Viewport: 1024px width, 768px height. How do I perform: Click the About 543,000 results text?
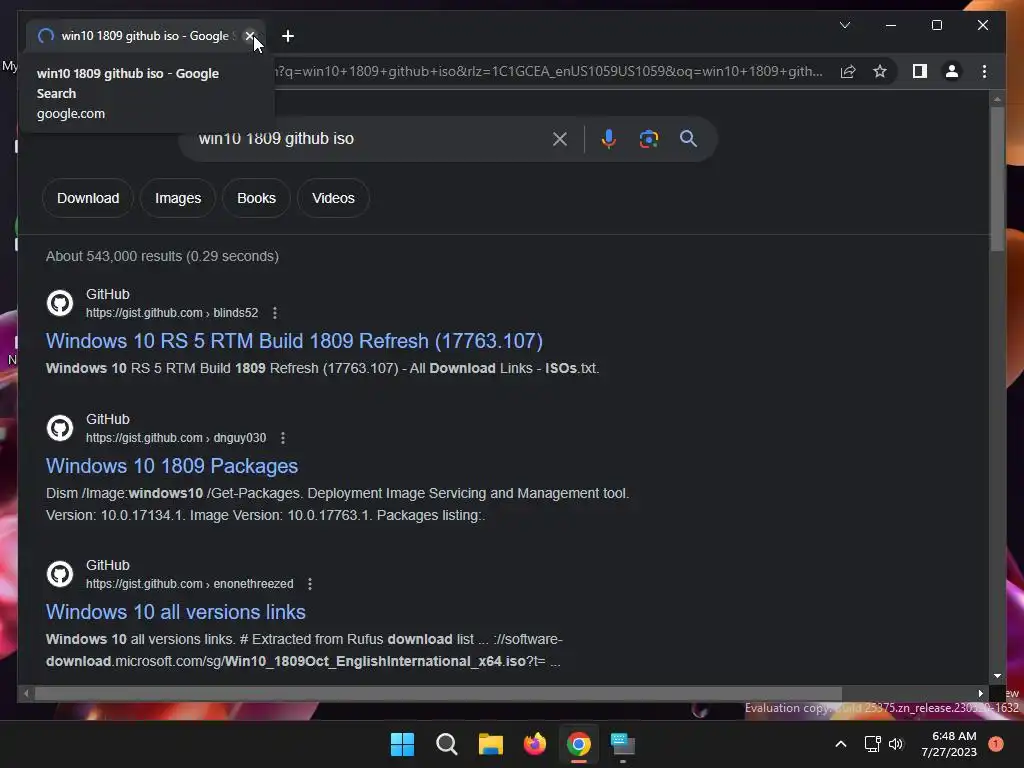pos(162,256)
